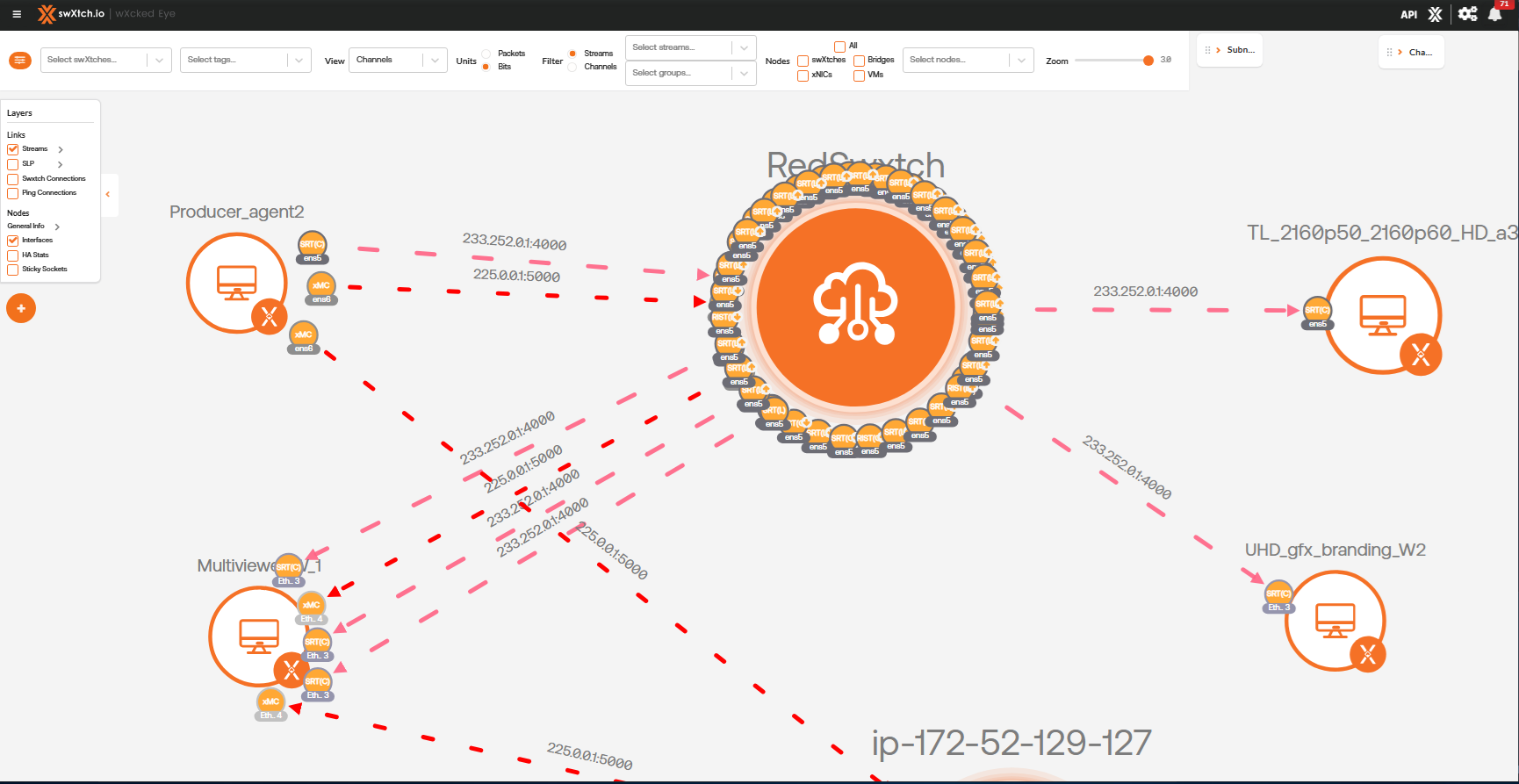
Task: Click the orange filter toggle icon
Action: [x=20, y=60]
